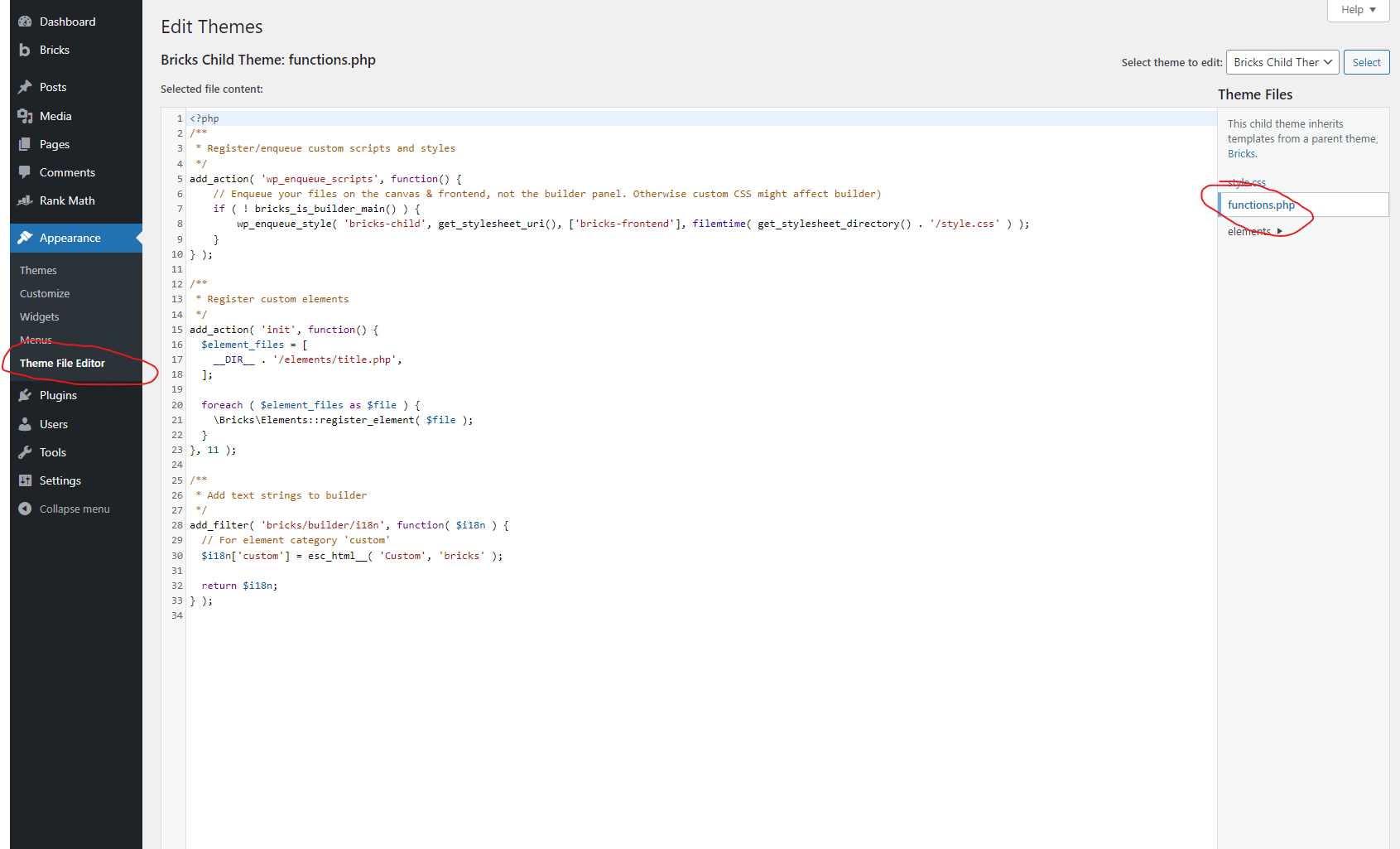Click the Media library icon
The image size is (1400, 849).
(25, 116)
